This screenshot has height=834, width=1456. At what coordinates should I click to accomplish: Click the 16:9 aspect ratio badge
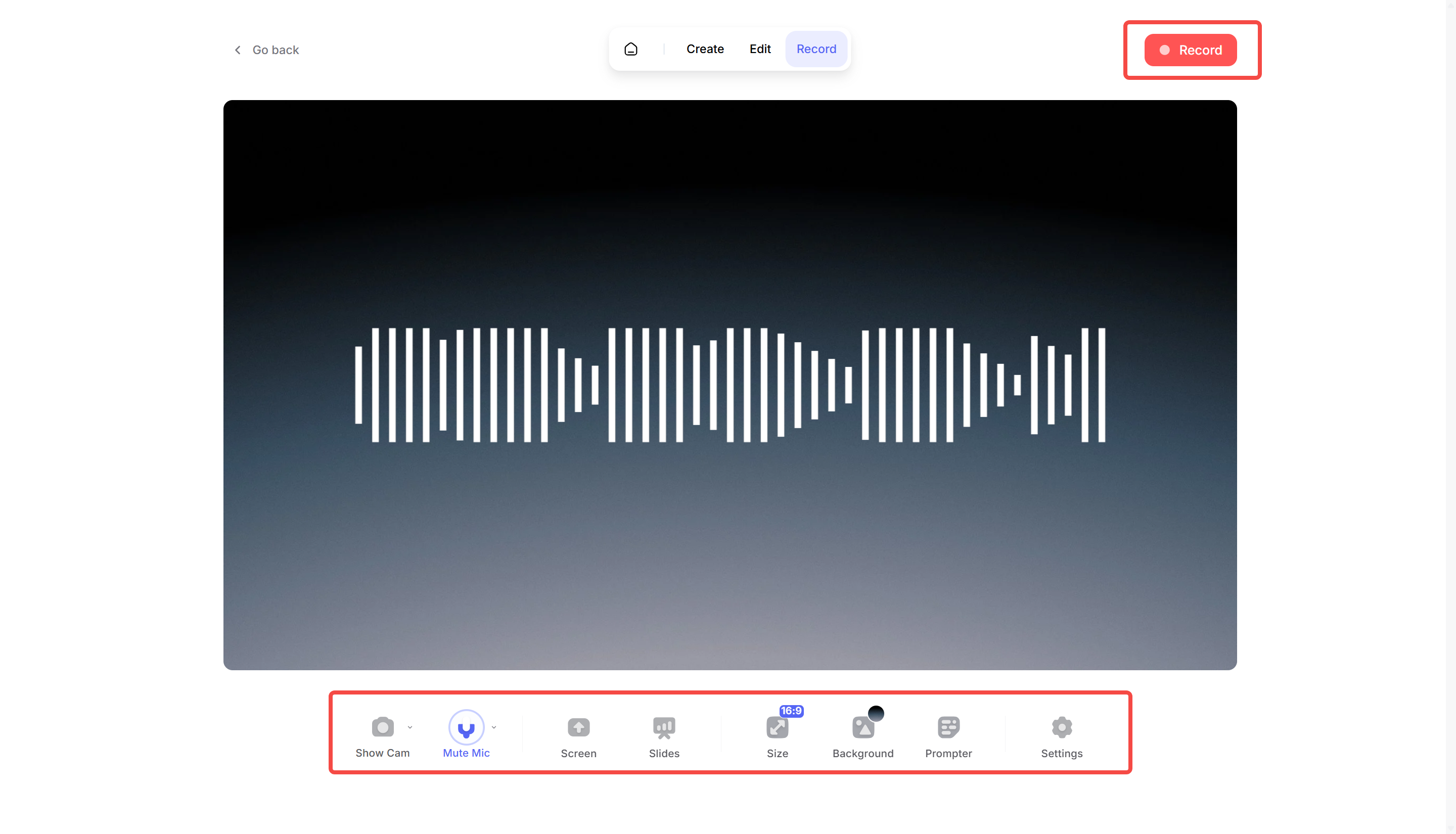[x=790, y=710]
